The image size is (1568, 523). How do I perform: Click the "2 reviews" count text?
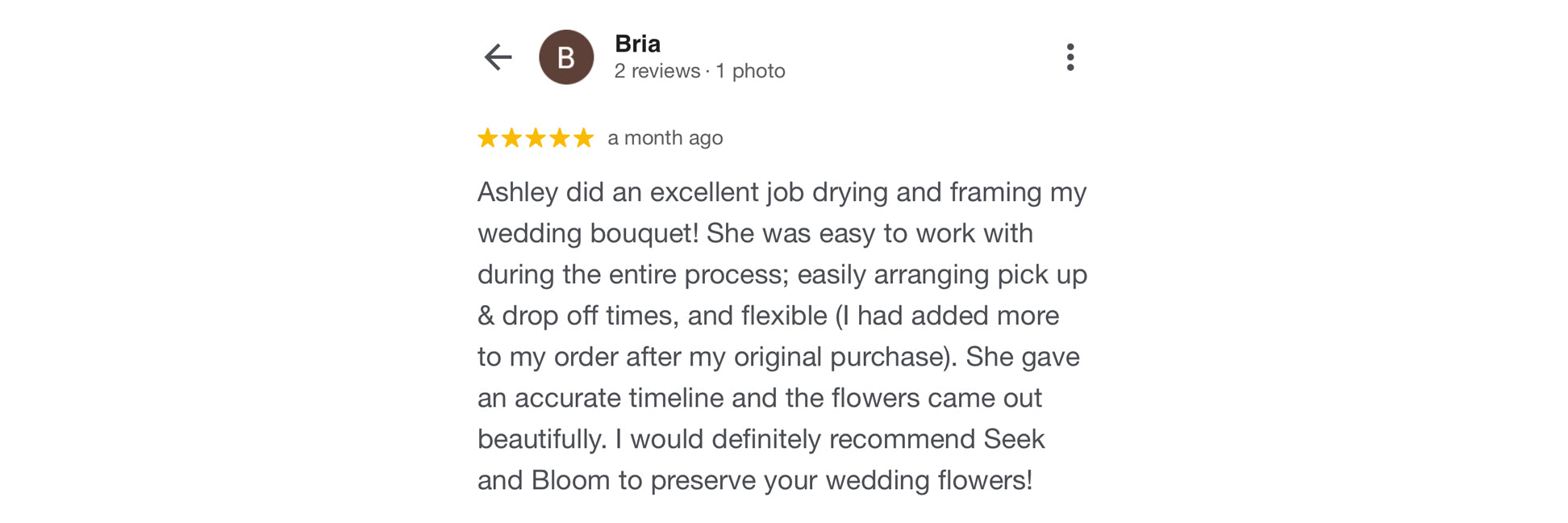657,71
